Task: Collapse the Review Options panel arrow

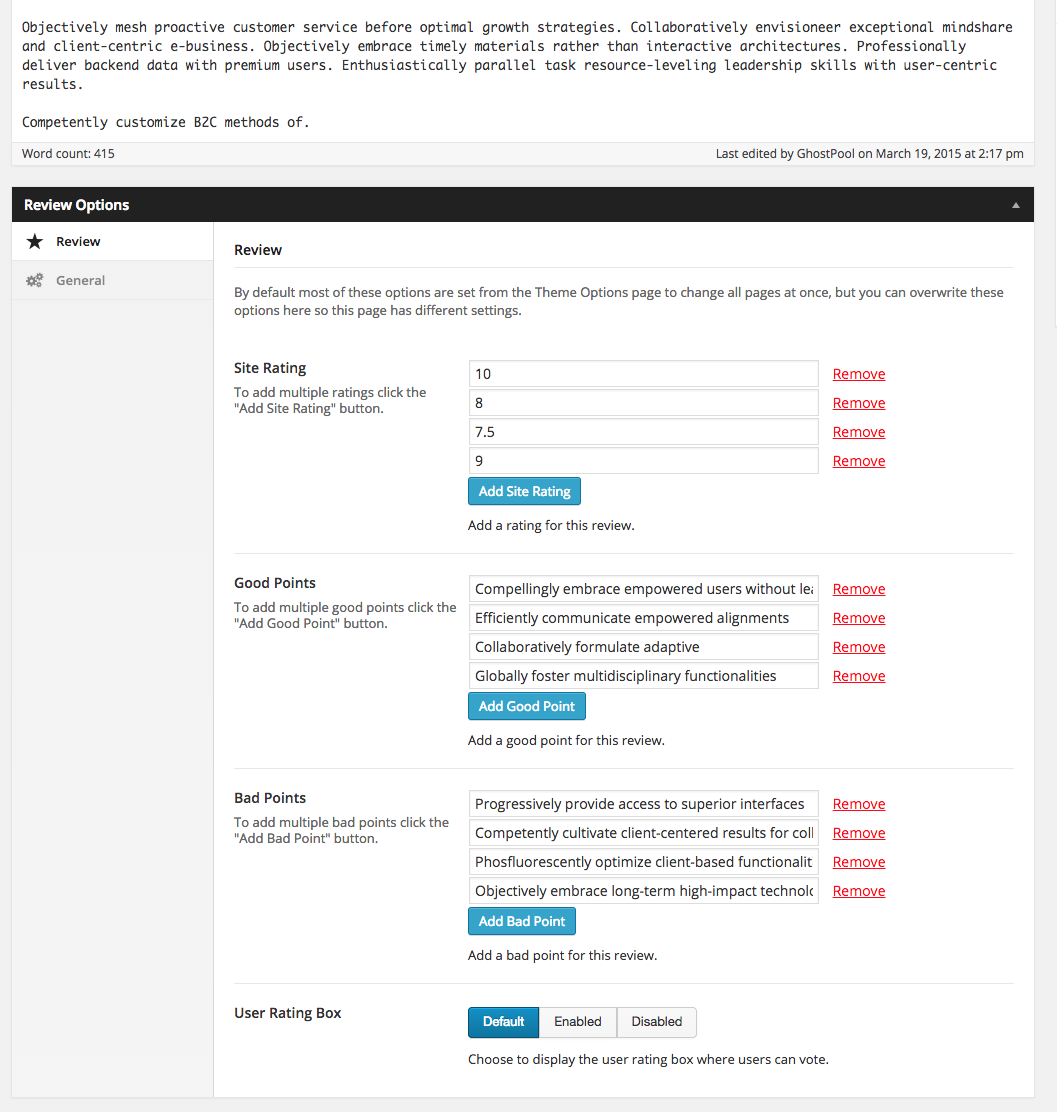Action: (x=1016, y=205)
